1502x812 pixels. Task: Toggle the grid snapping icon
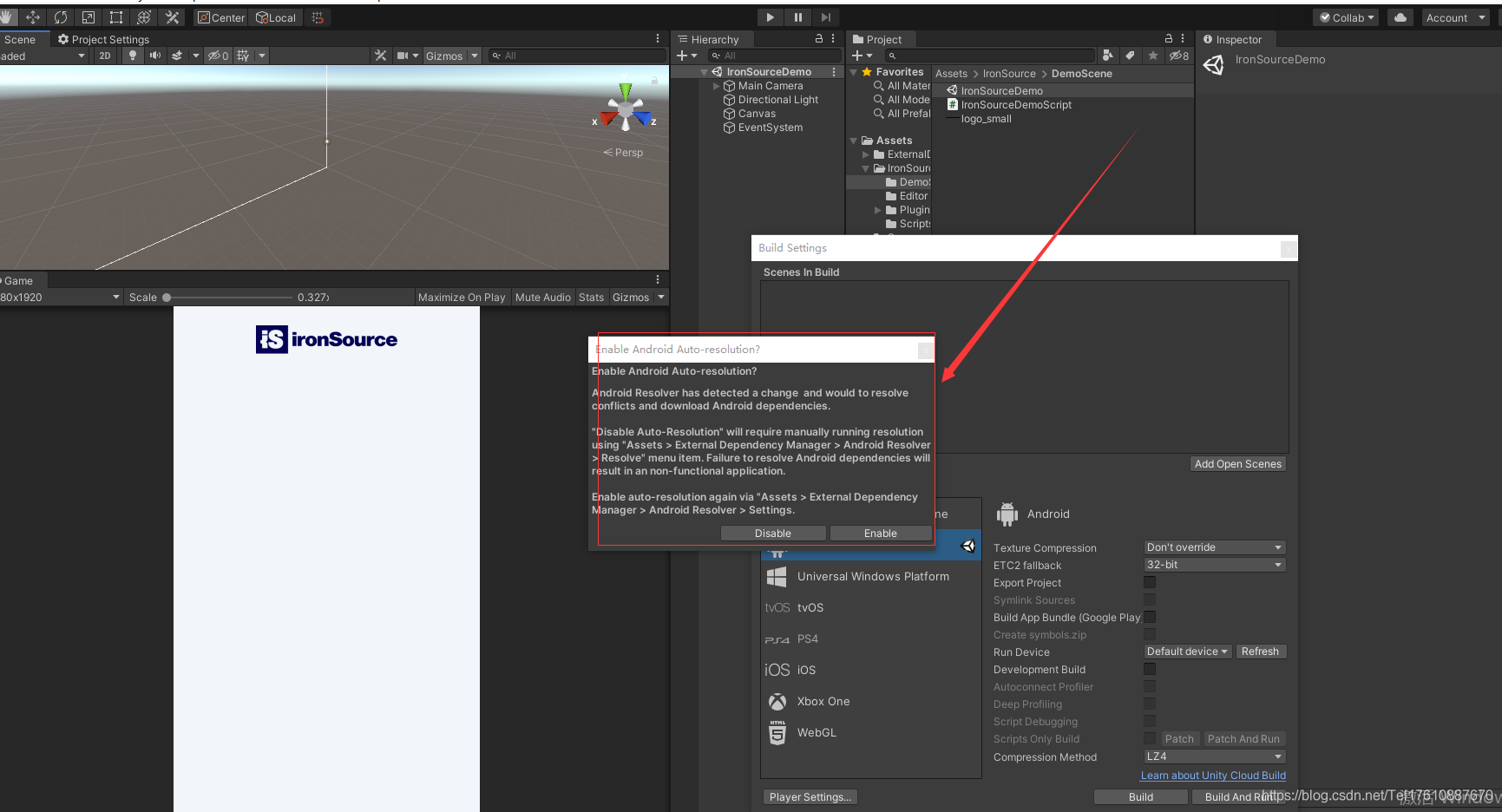[x=318, y=17]
